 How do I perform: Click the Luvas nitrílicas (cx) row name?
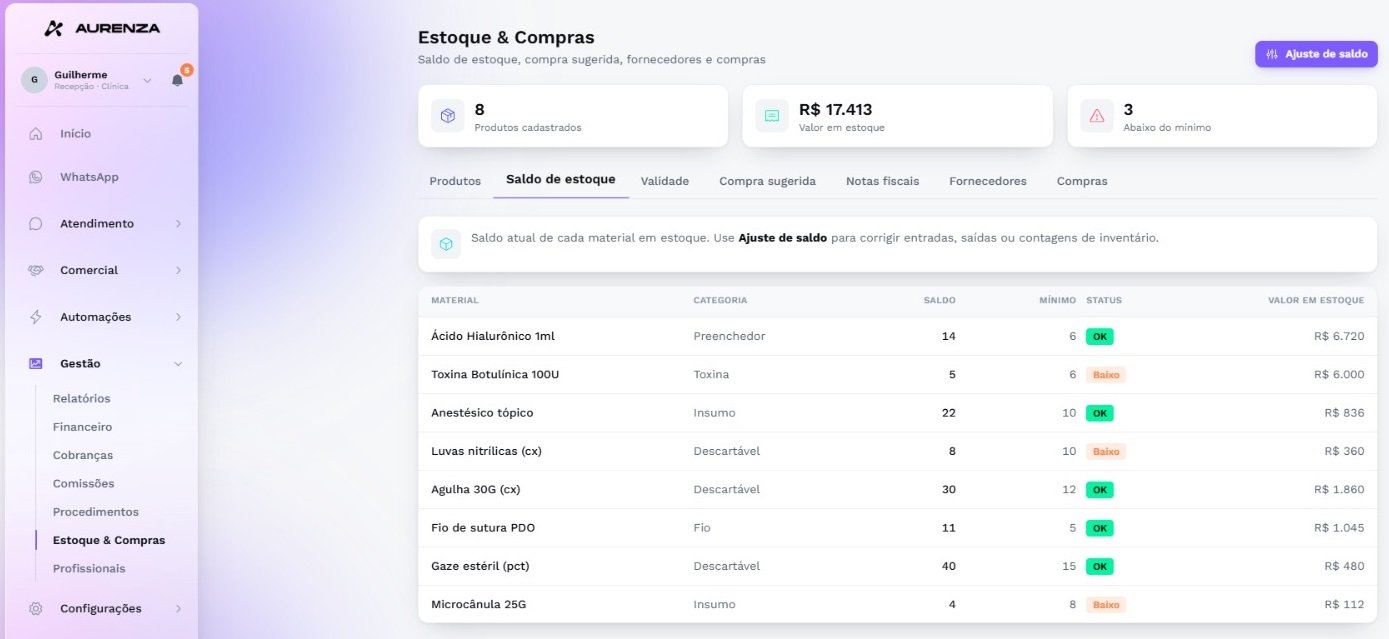point(486,451)
